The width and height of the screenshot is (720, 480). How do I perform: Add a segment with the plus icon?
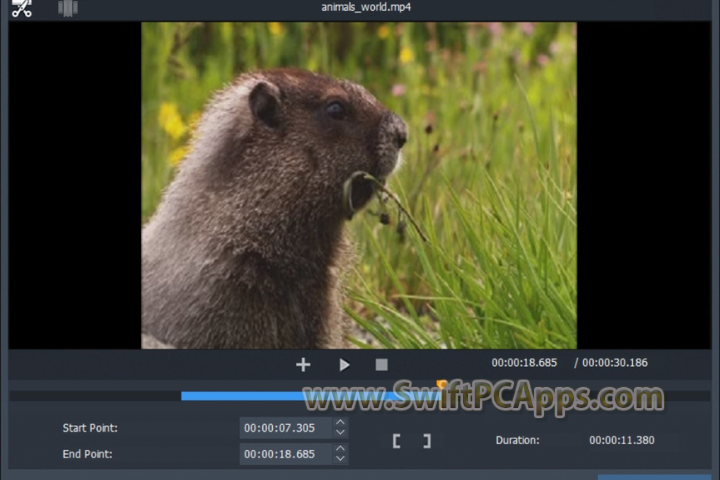(303, 365)
